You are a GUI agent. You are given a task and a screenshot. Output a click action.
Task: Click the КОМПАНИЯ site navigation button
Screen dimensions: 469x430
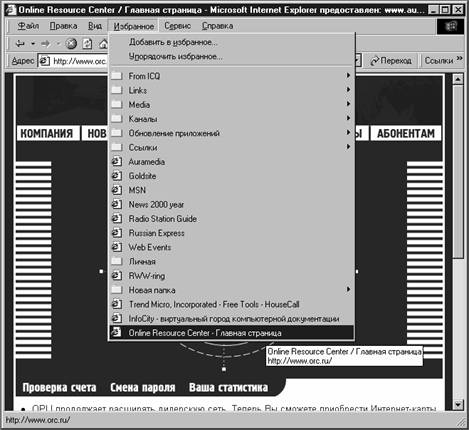pos(47,133)
